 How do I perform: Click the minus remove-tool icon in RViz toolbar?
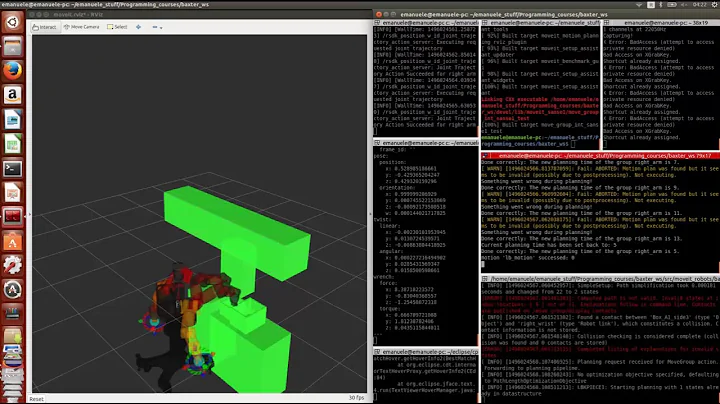tap(155, 27)
